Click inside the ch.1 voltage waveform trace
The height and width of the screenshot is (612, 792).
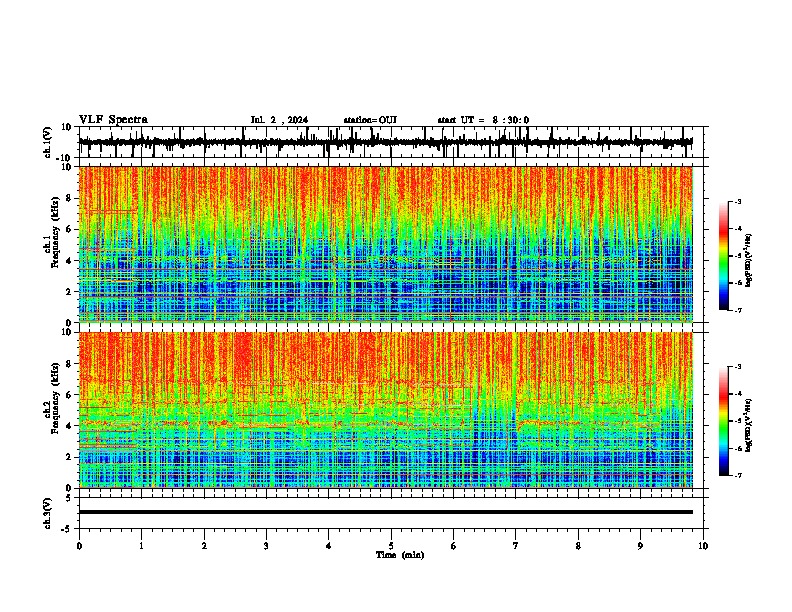[385, 142]
